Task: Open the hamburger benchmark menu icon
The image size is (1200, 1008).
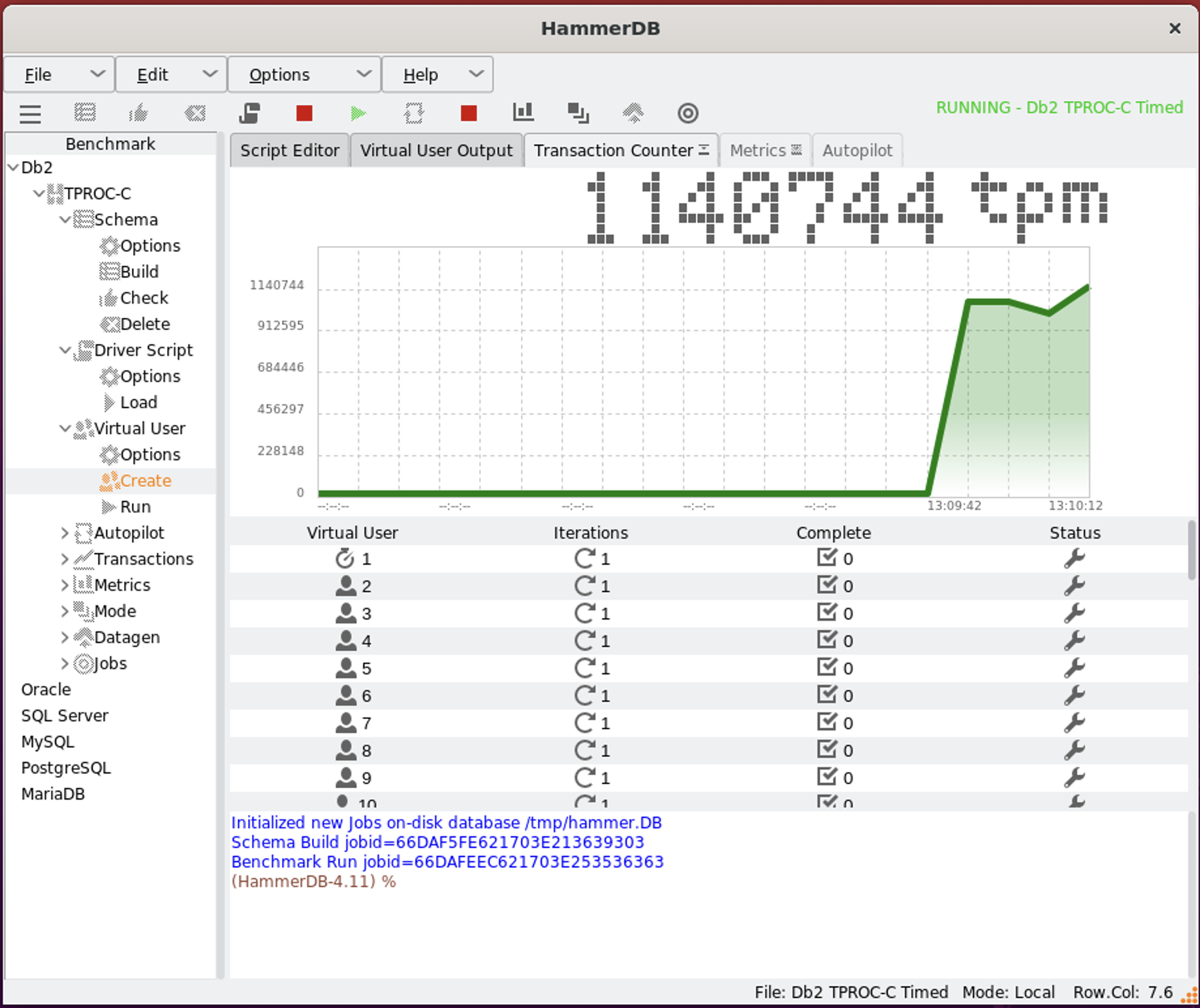Action: pos(30,114)
